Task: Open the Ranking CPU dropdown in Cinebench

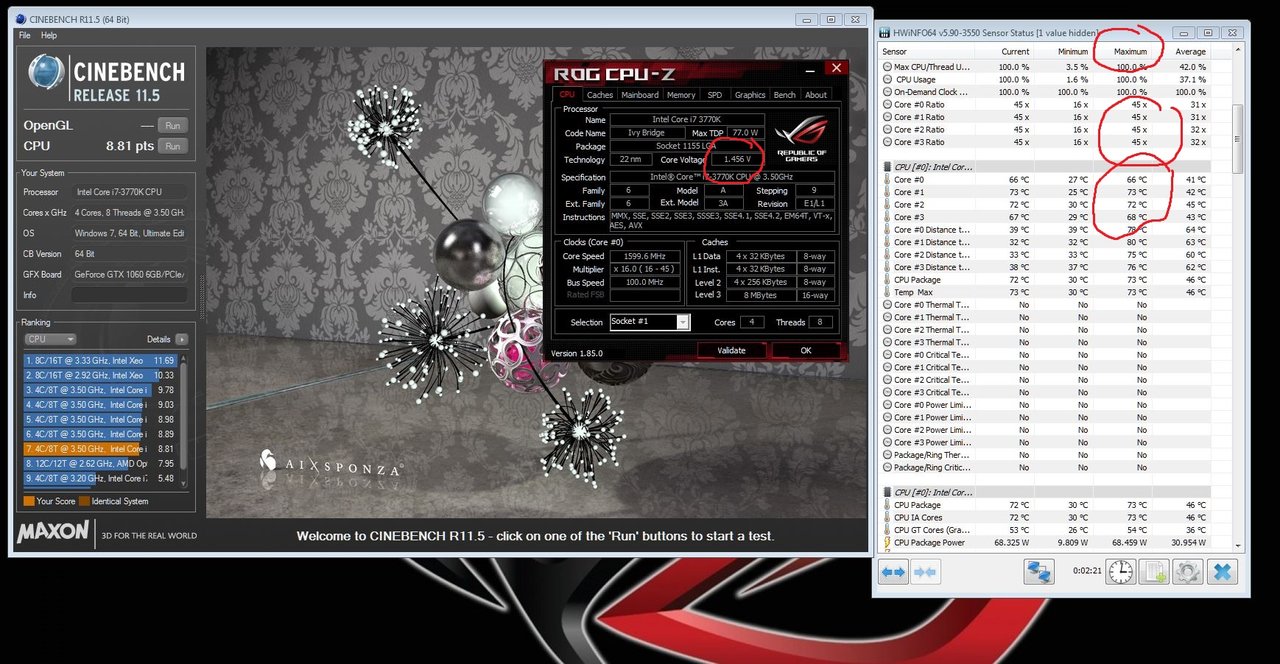Action: tap(50, 339)
